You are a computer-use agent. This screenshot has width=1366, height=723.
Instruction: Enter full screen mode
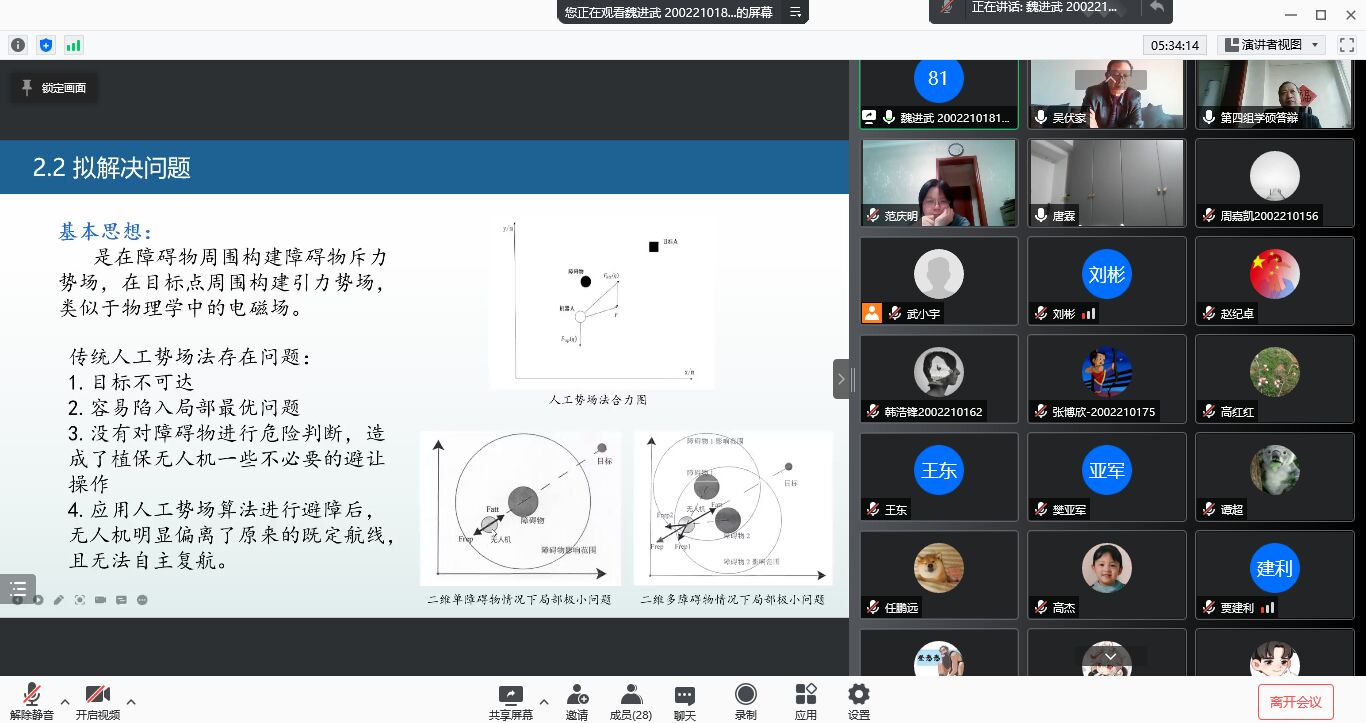tap(1346, 45)
